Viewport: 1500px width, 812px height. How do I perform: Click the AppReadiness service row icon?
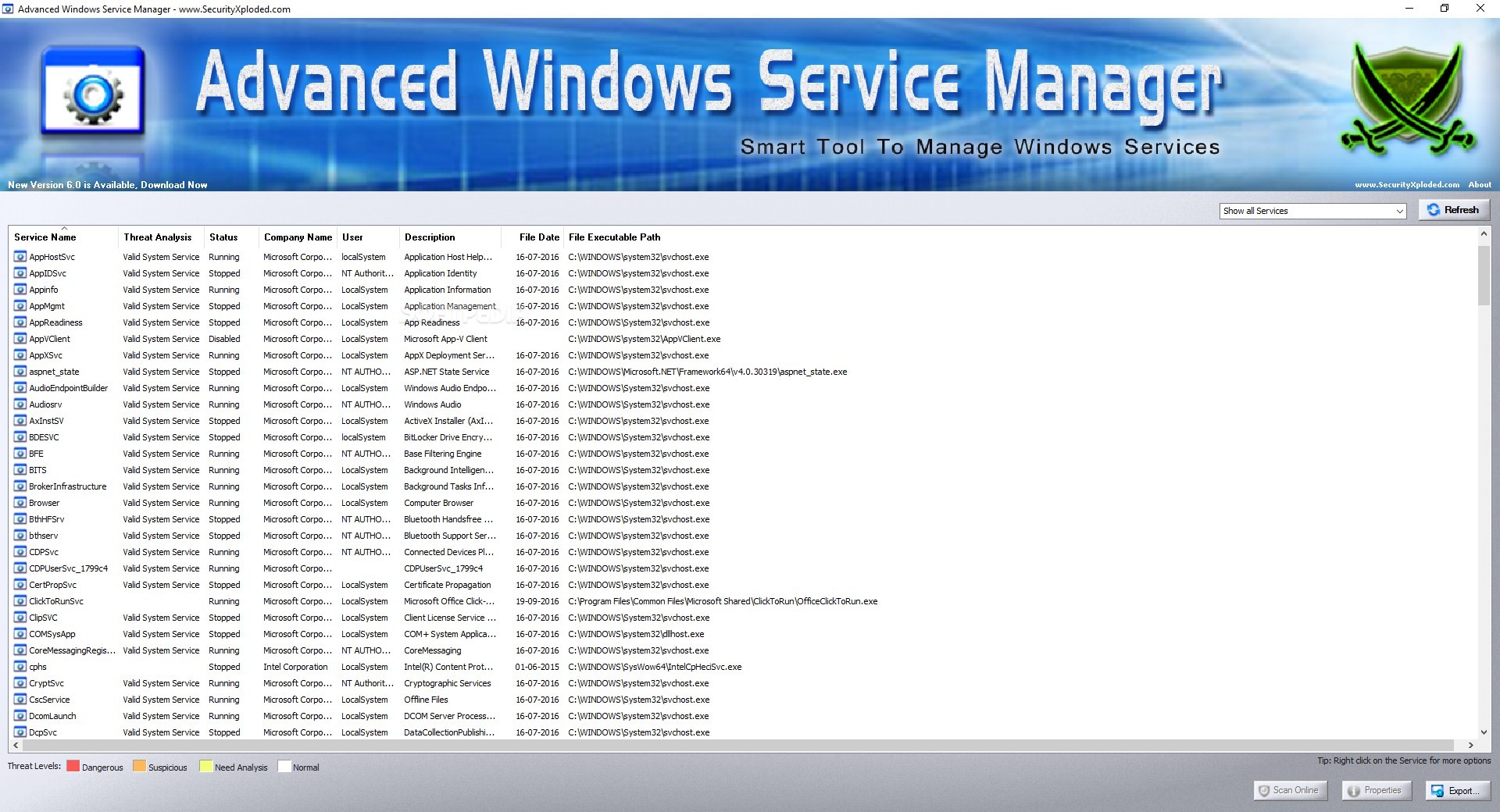click(x=20, y=322)
